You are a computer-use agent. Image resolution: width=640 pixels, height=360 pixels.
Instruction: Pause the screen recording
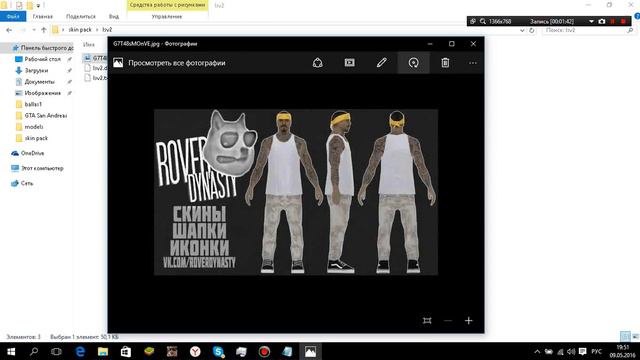[613, 21]
